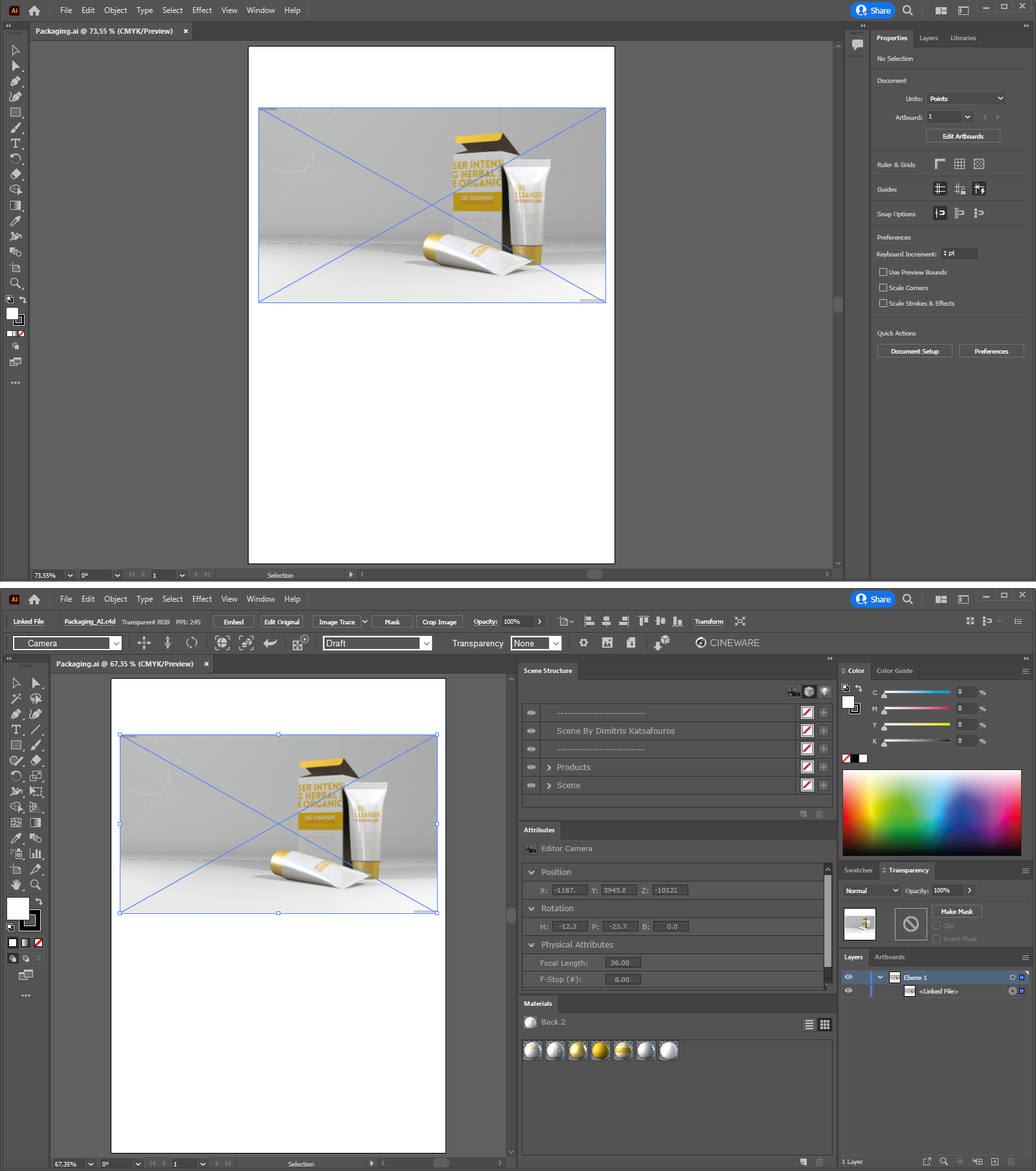Select the Magic Wand tool in bottom window
Screen dimensions: 1036x1171
[x=16, y=698]
